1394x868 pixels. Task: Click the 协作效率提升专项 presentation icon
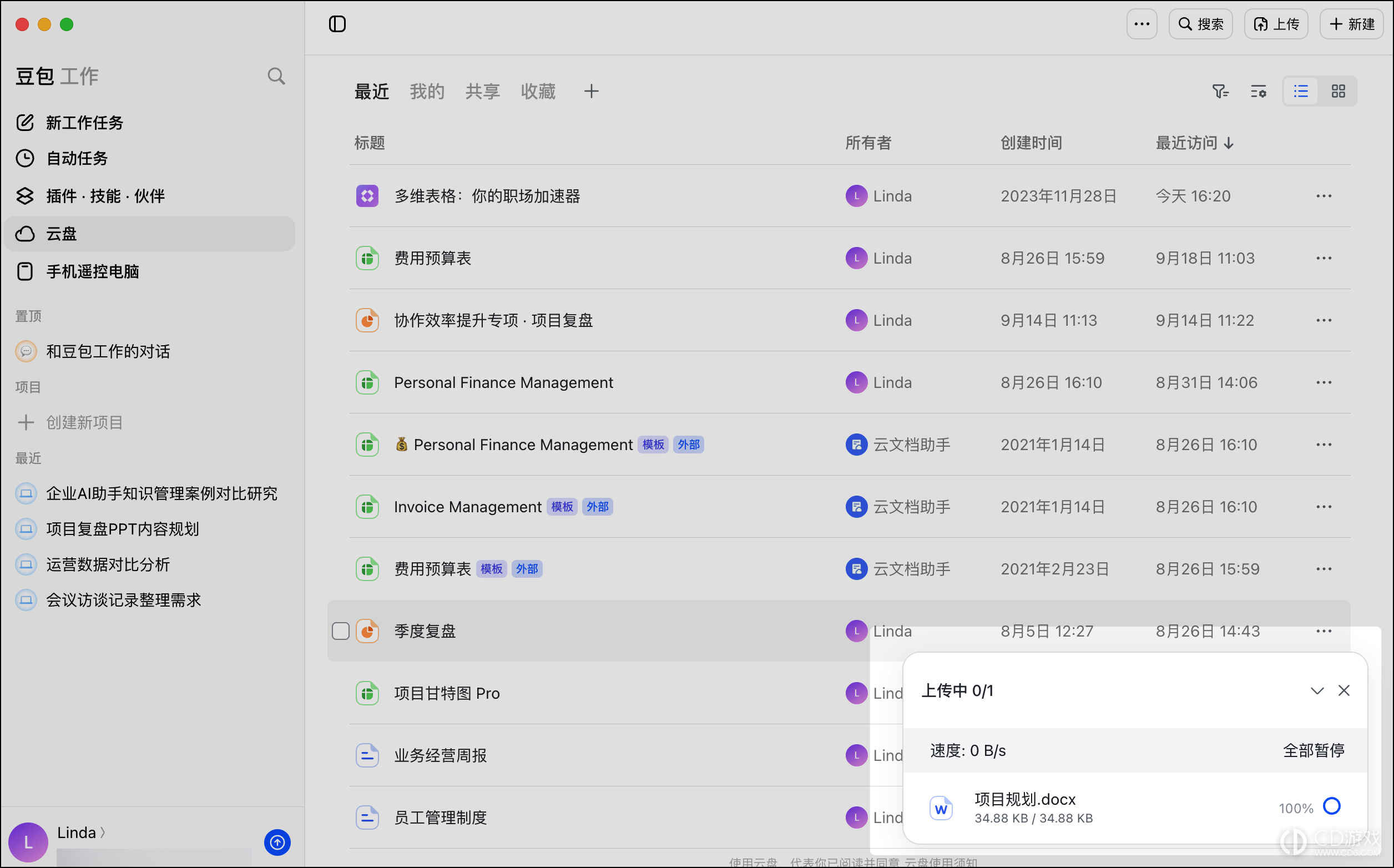pos(367,320)
